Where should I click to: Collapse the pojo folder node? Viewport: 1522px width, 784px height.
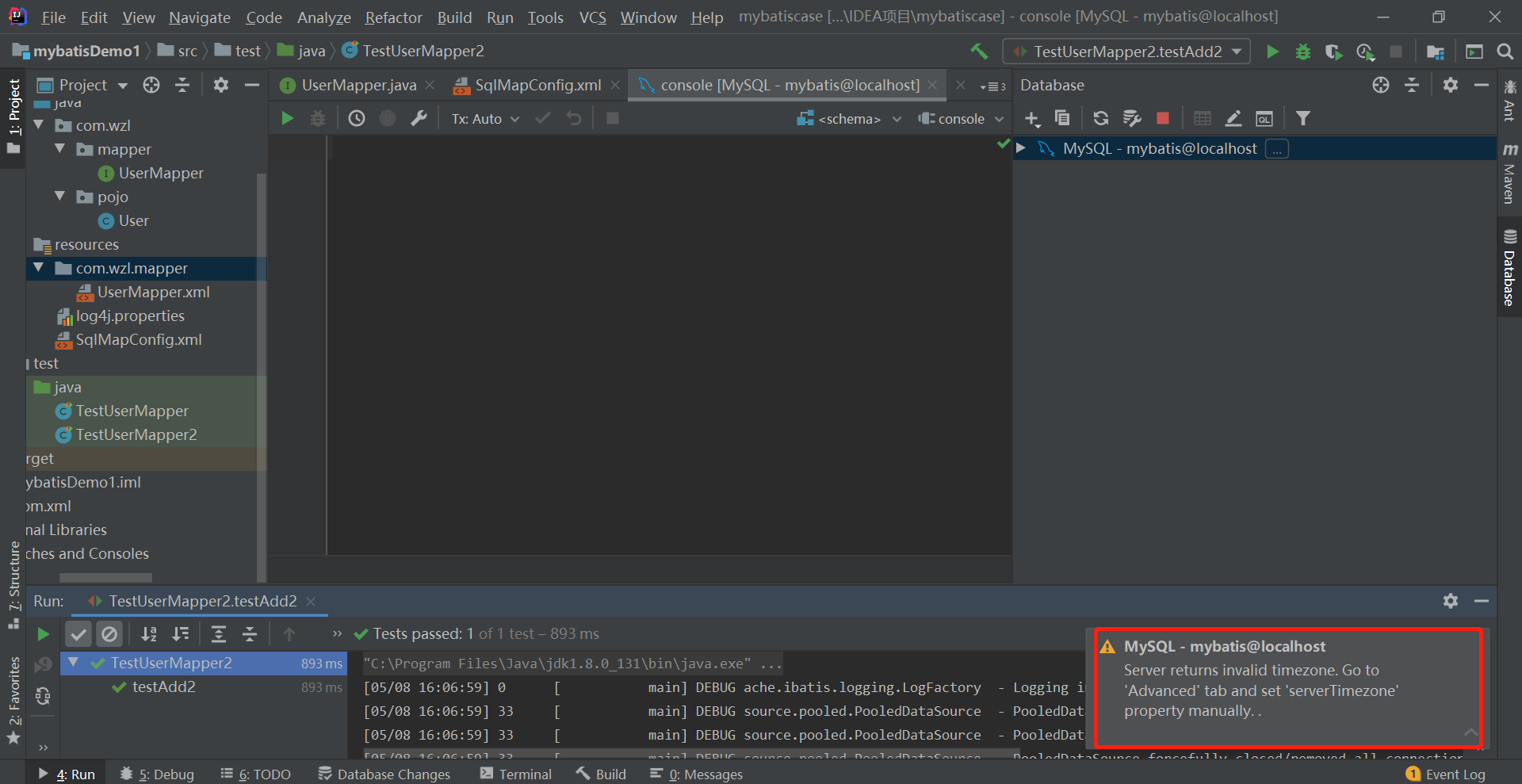(60, 197)
